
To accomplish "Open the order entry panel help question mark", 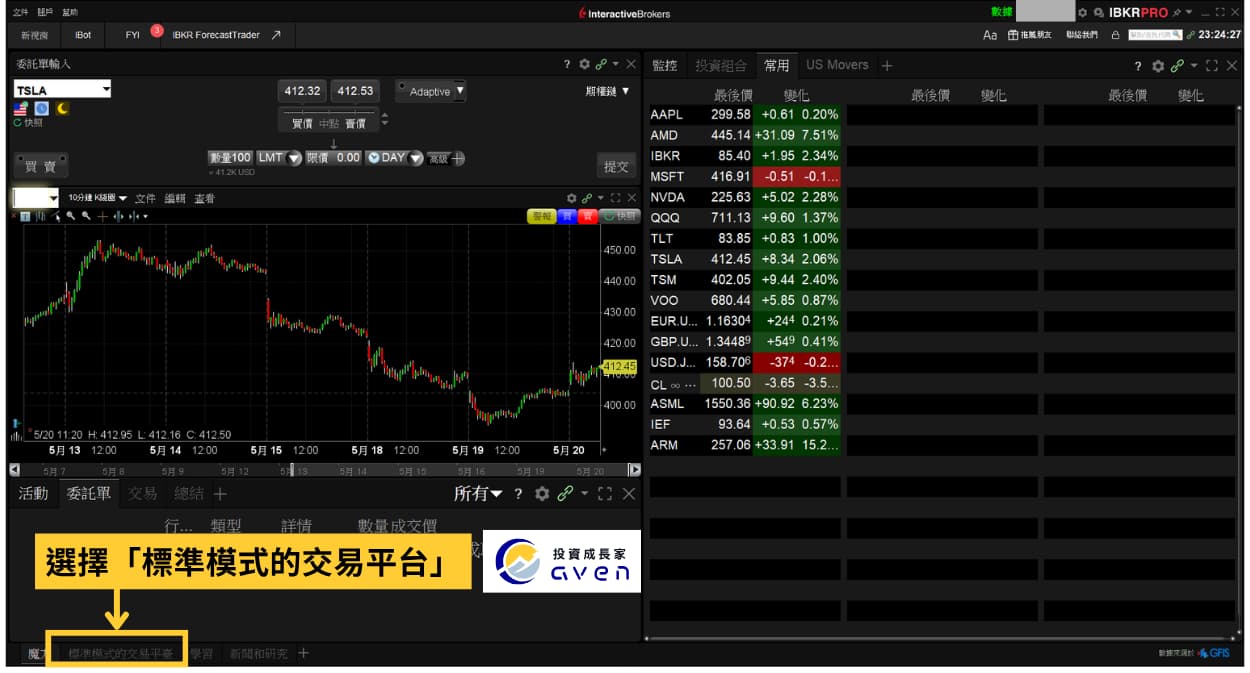I will click(x=567, y=64).
